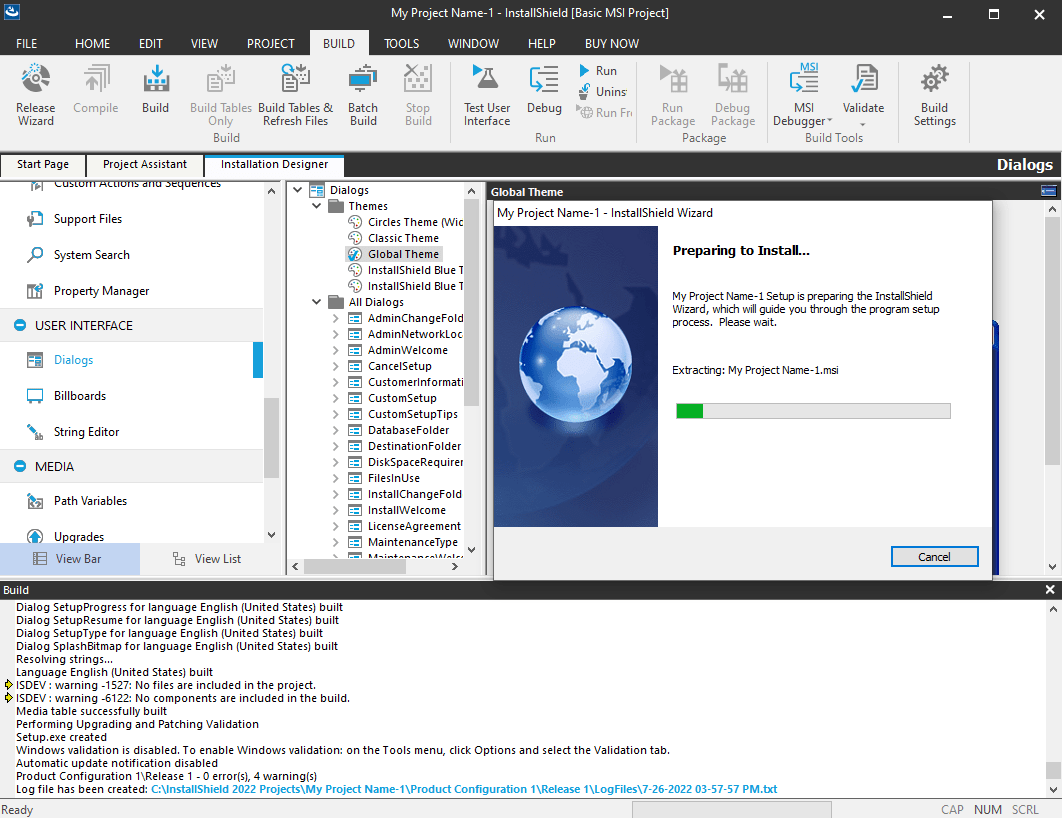The height and width of the screenshot is (818, 1062).
Task: Start the Debug tool
Action: coord(544,95)
